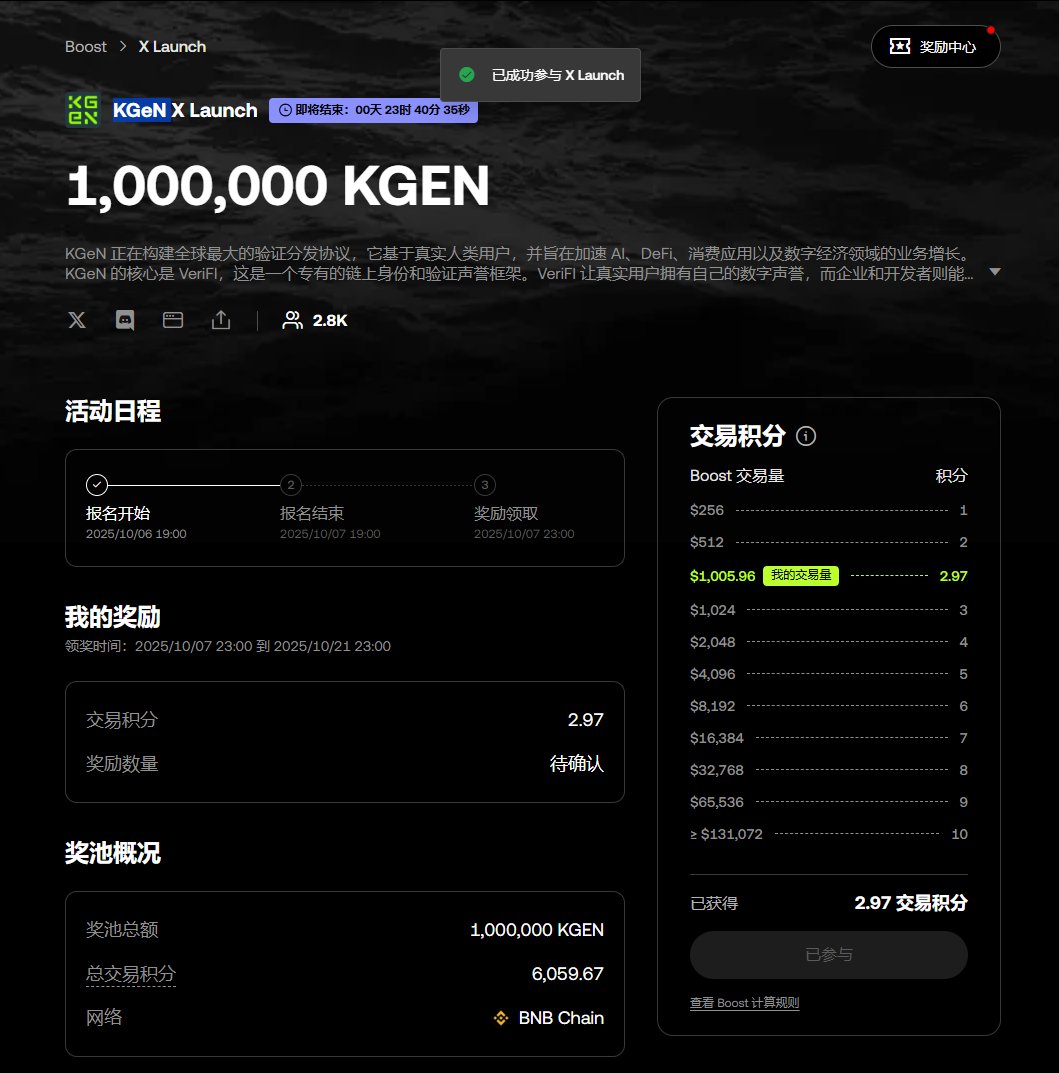1059x1073 pixels.
Task: Click 6,059.67 total trading points value
Action: click(568, 974)
